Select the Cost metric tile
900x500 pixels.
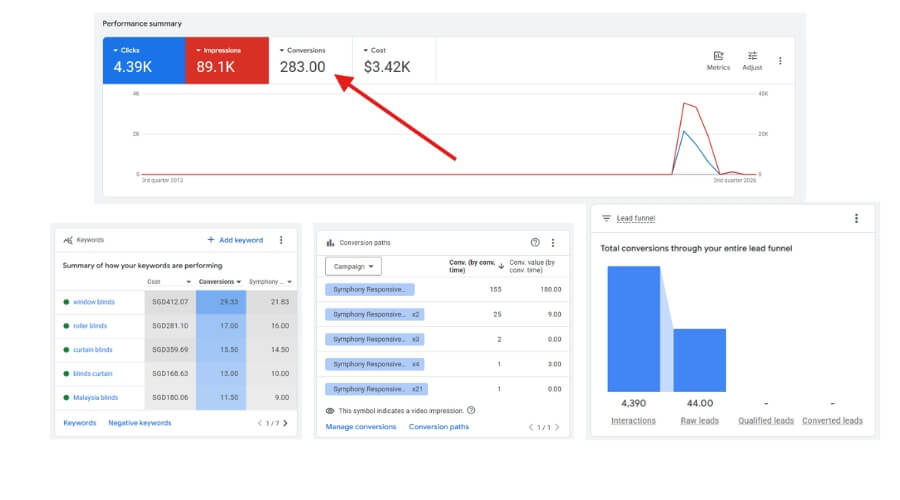tap(394, 60)
